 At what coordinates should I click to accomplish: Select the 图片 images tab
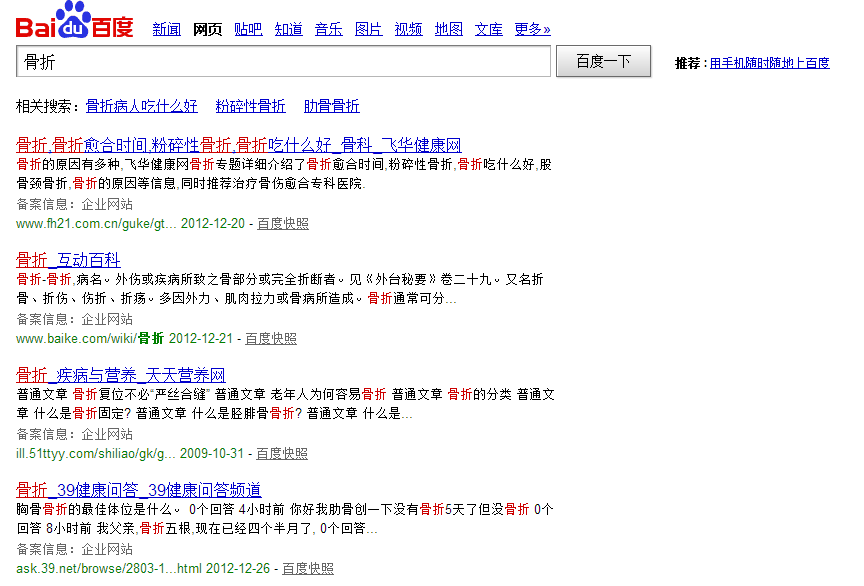[x=368, y=30]
